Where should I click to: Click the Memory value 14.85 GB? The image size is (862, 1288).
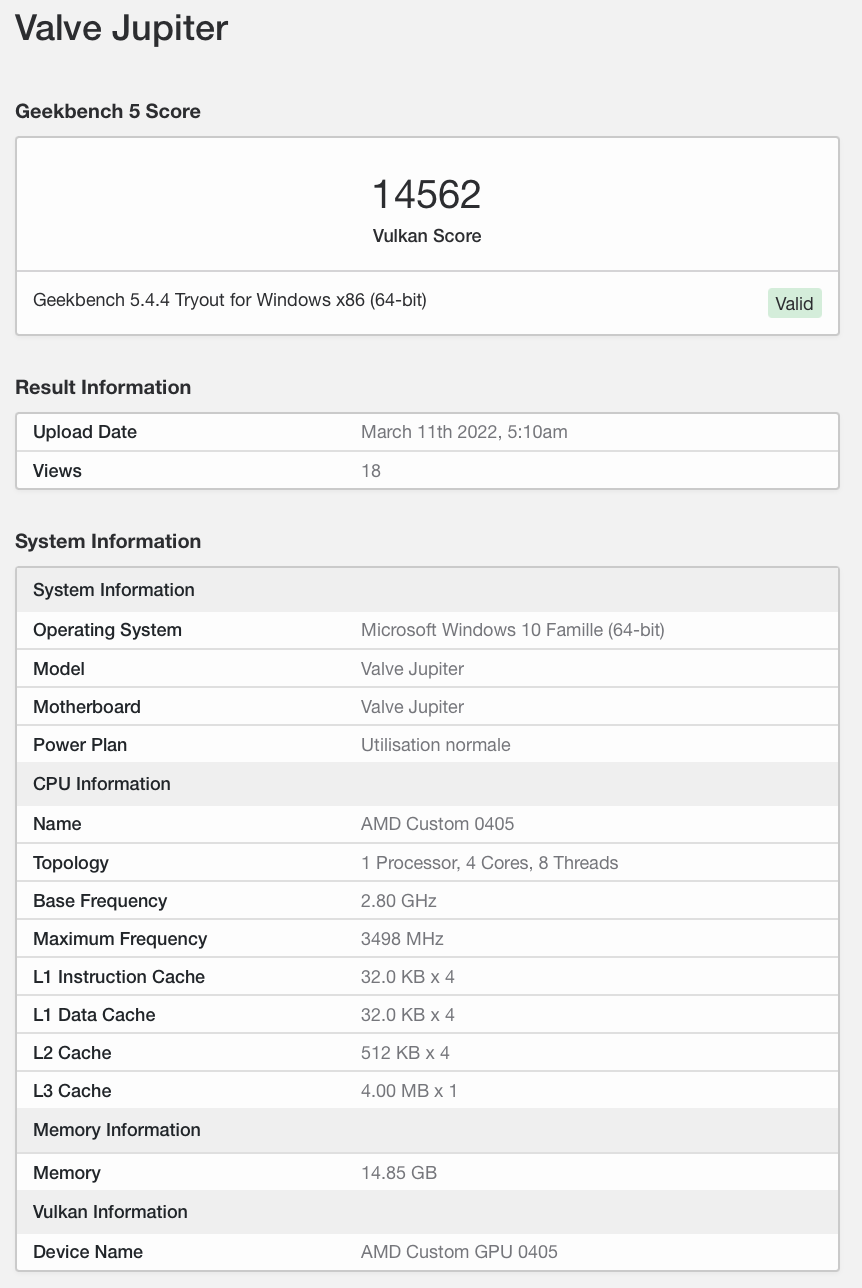[x=399, y=1173]
